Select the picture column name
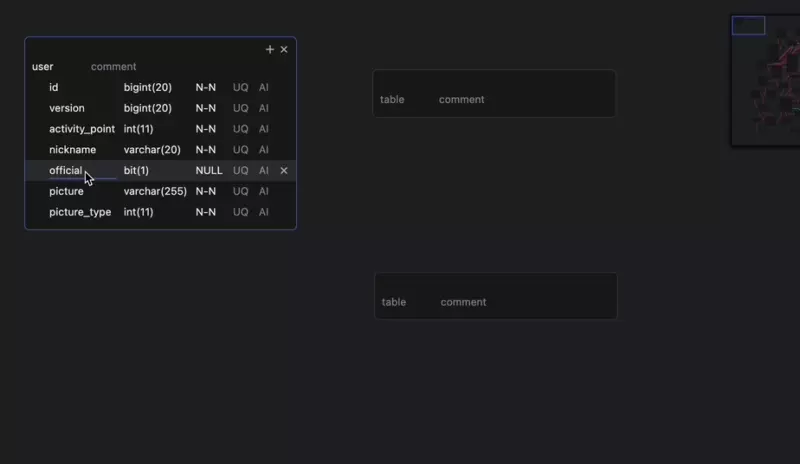 pos(66,191)
